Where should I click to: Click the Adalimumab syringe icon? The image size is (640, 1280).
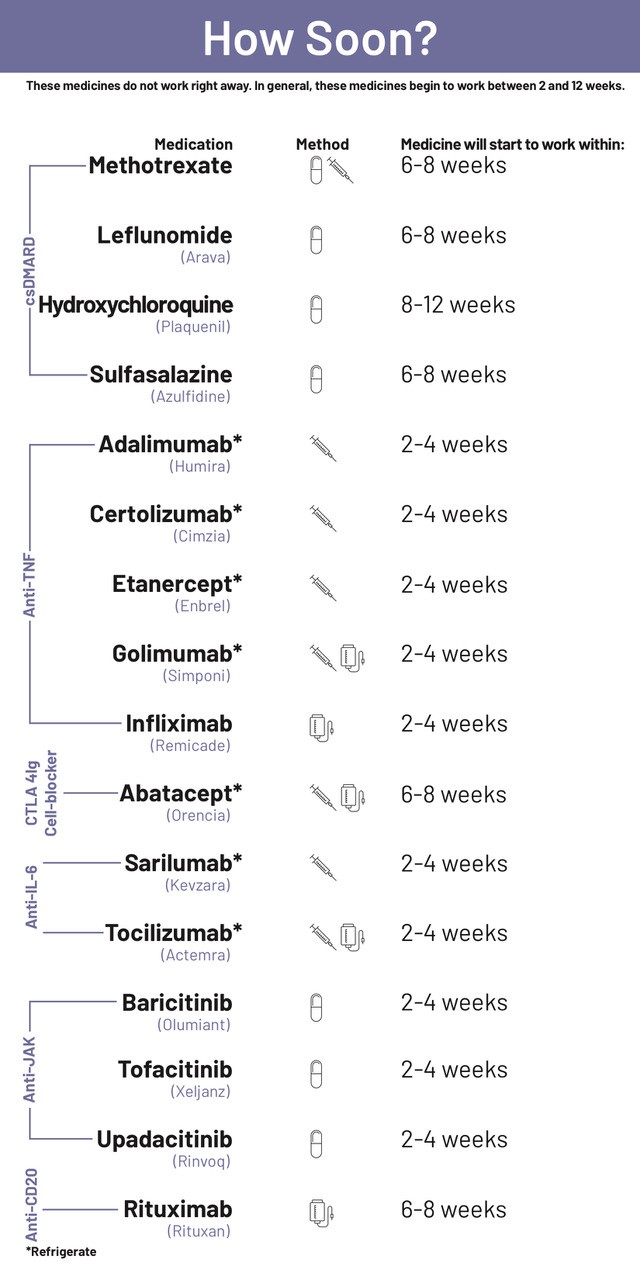pos(323,448)
